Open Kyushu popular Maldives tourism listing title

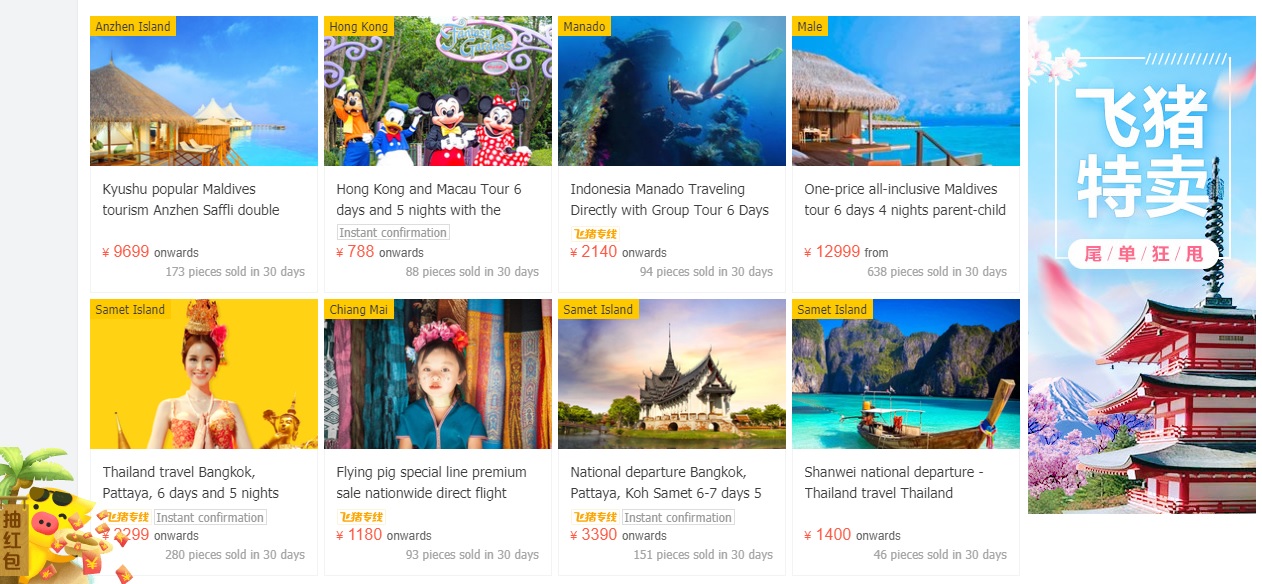[x=191, y=199]
